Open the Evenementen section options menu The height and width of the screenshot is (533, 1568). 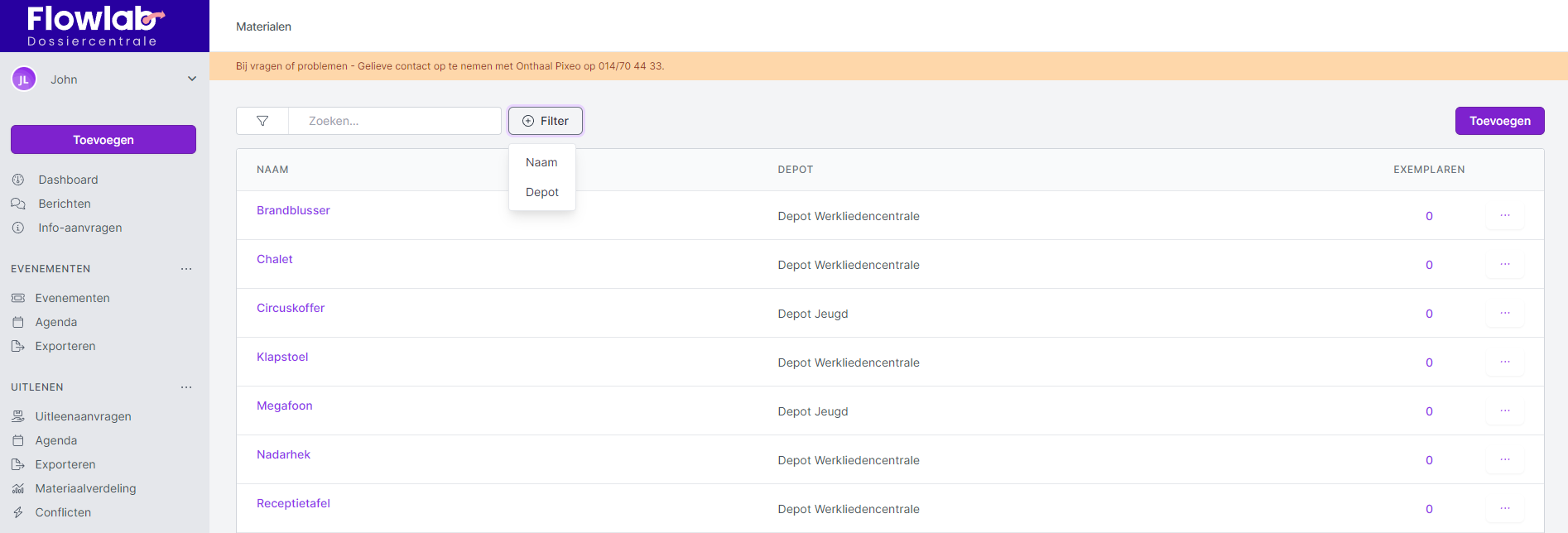[x=186, y=269]
